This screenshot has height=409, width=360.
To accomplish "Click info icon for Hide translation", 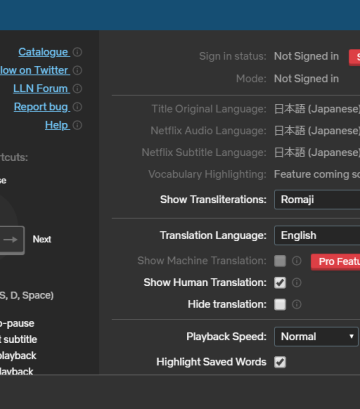I will [x=297, y=304].
